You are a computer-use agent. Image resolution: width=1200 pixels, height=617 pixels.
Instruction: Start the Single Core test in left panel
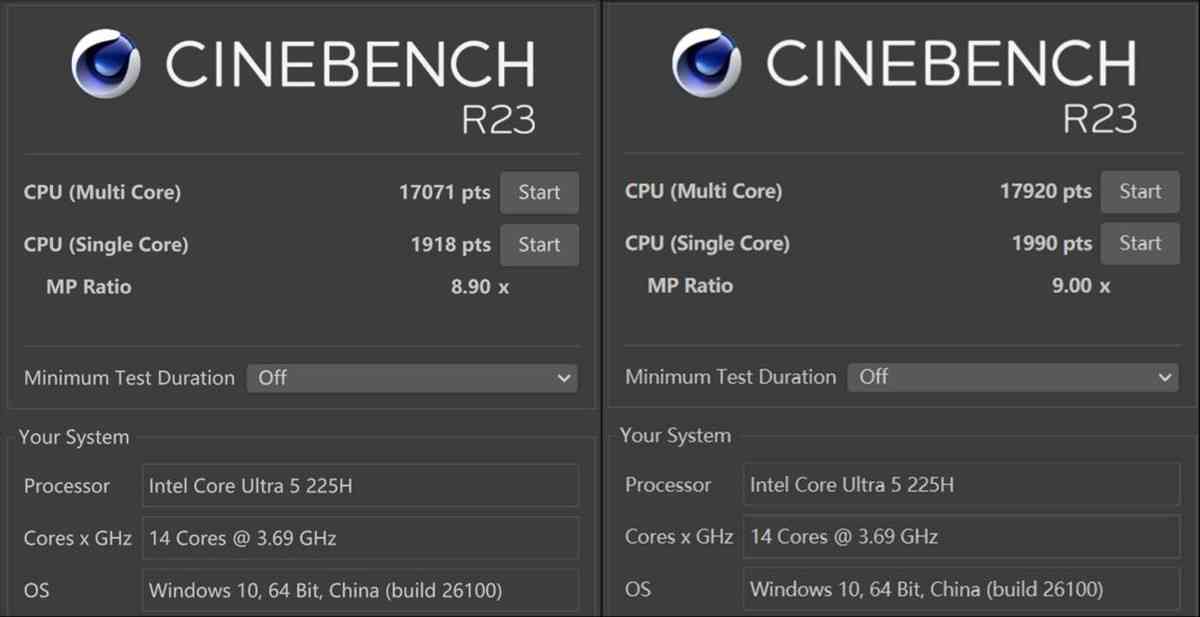pyautogui.click(x=539, y=245)
